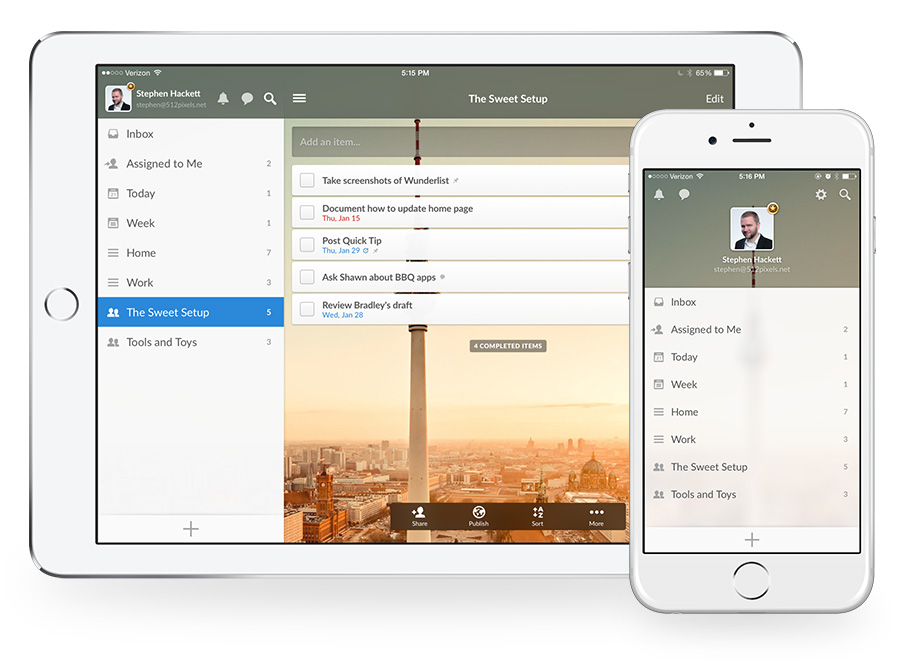Select Inbox in iPhone list
This screenshot has width=914, height=669.
(x=751, y=302)
